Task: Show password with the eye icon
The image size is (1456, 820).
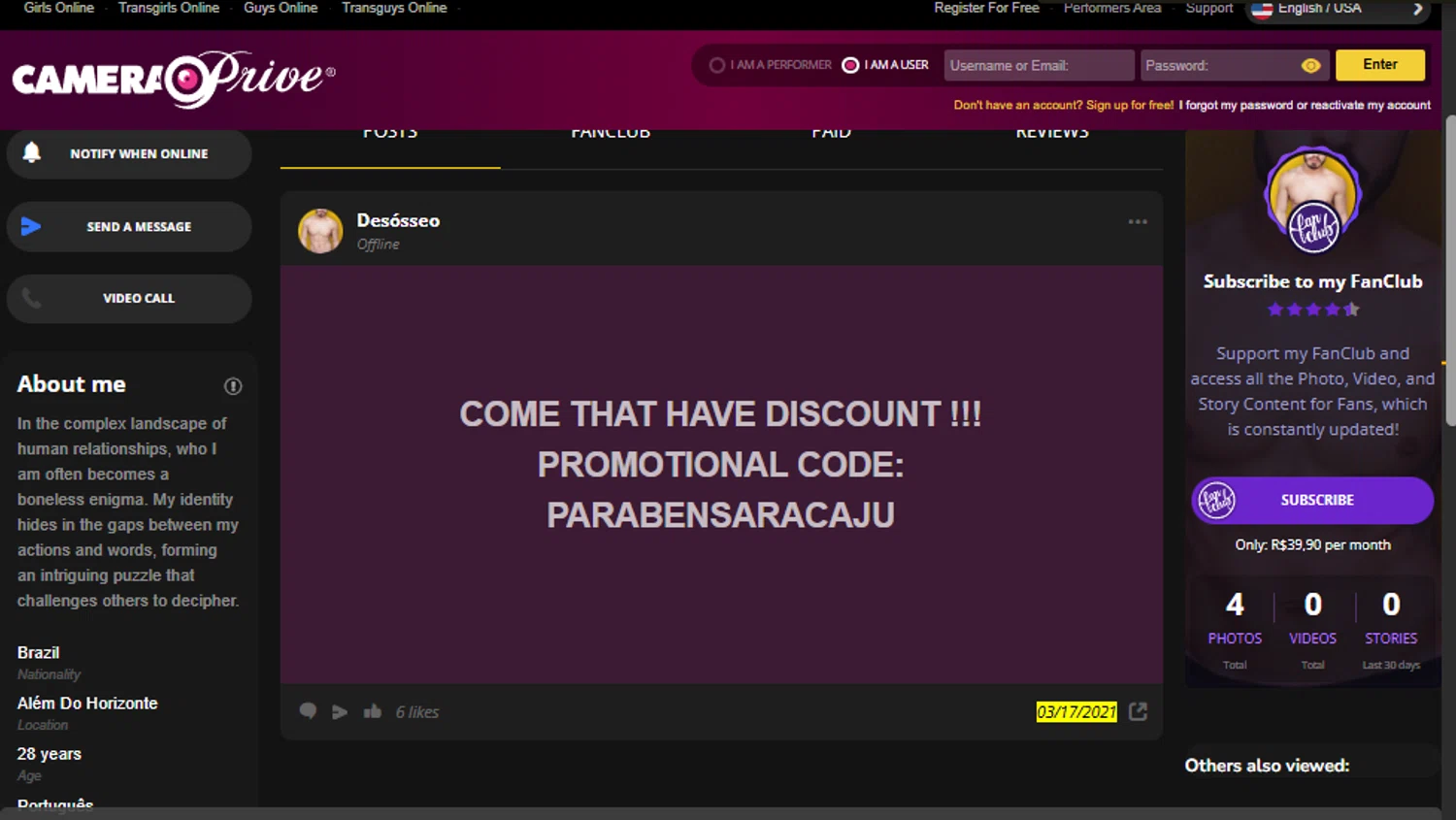Action: pyautogui.click(x=1310, y=66)
